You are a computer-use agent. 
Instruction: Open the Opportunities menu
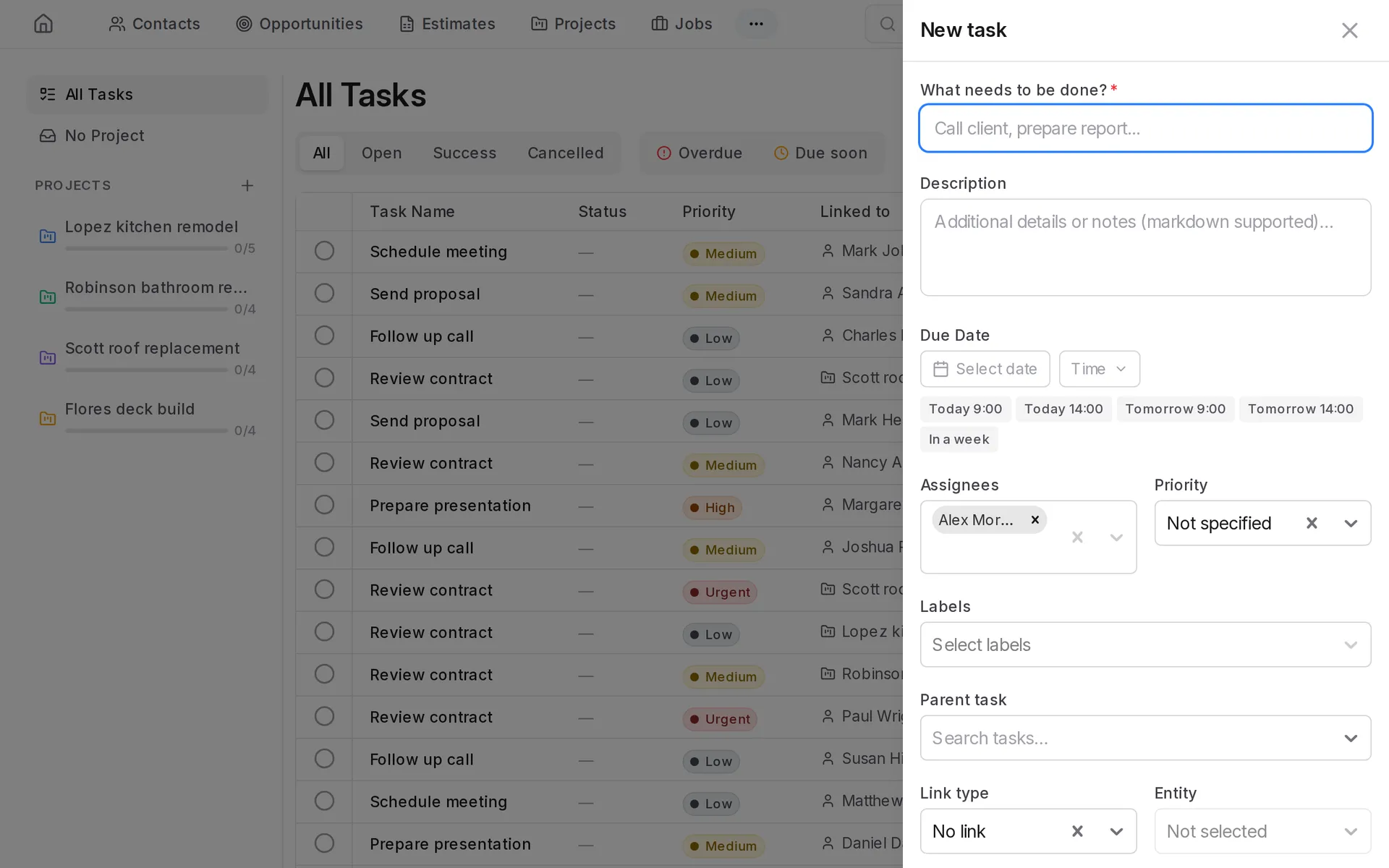[x=300, y=24]
